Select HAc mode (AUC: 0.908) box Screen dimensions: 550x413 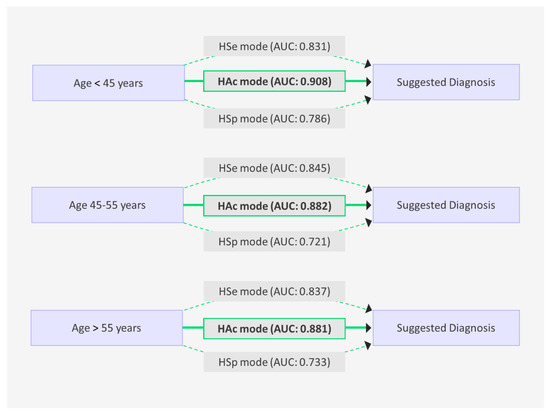pos(274,81)
